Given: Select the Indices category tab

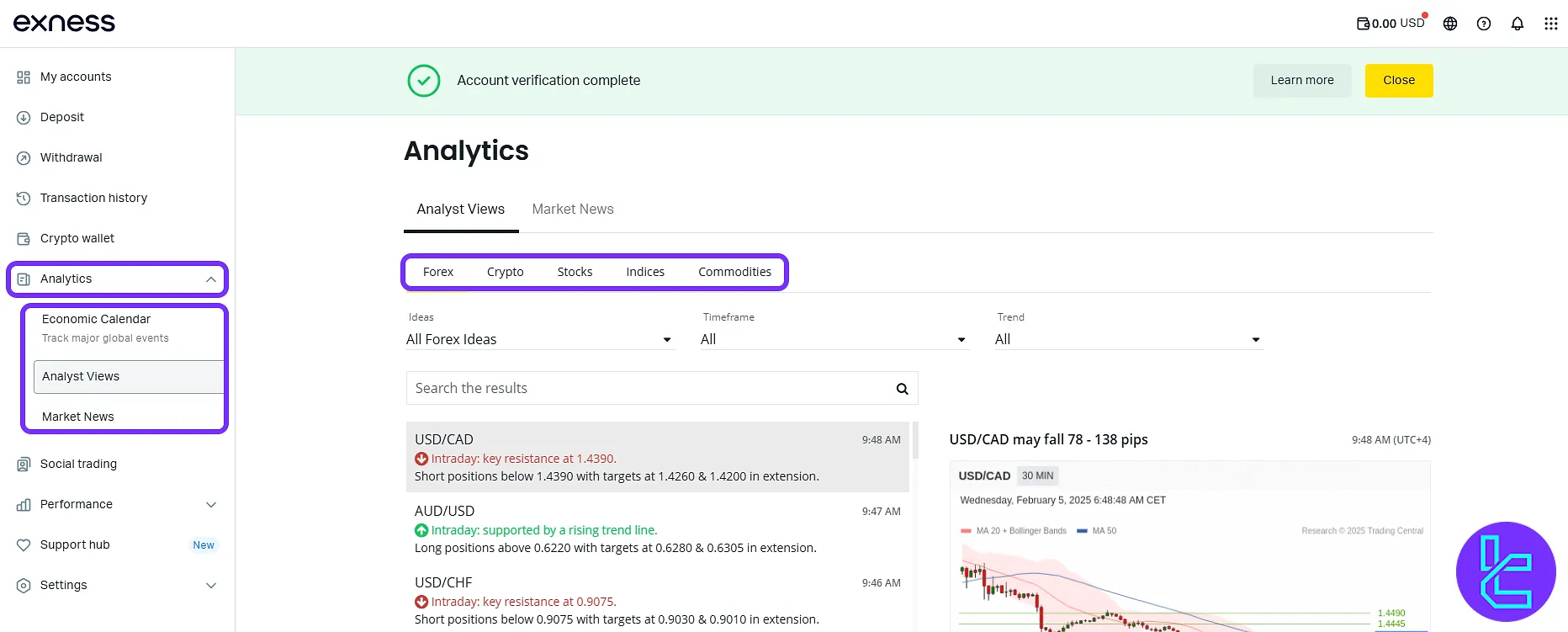Looking at the screenshot, I should (x=645, y=272).
